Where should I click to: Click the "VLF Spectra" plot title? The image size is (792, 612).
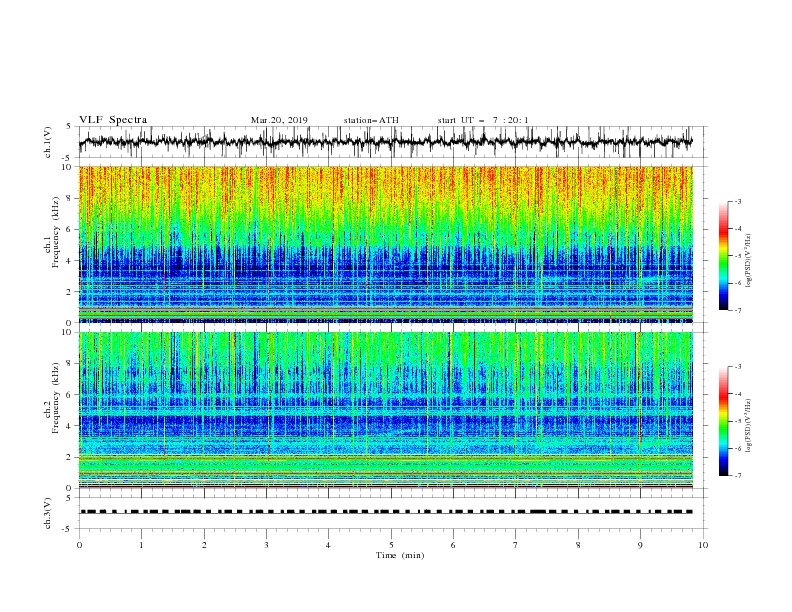tap(113, 120)
